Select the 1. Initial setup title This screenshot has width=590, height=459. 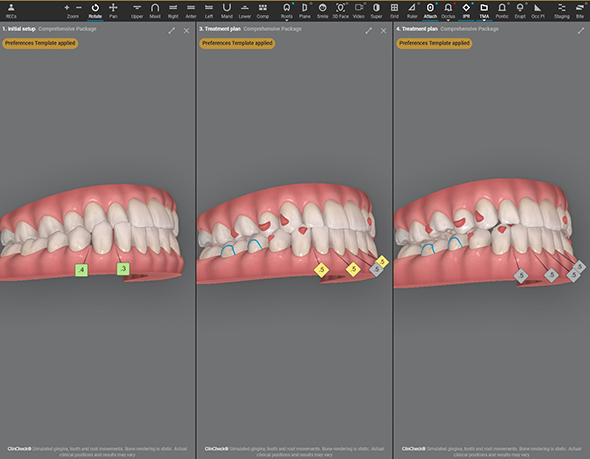click(x=19, y=29)
